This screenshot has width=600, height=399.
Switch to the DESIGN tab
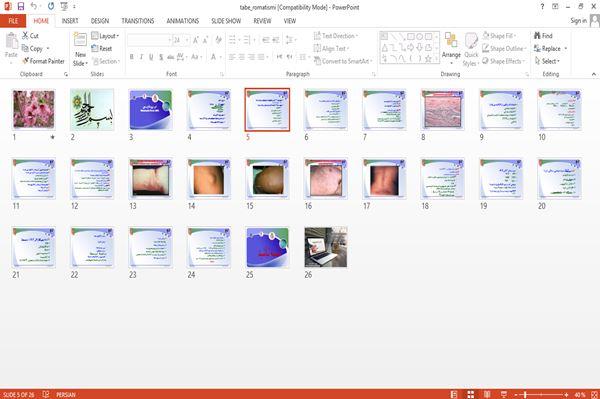[100, 21]
